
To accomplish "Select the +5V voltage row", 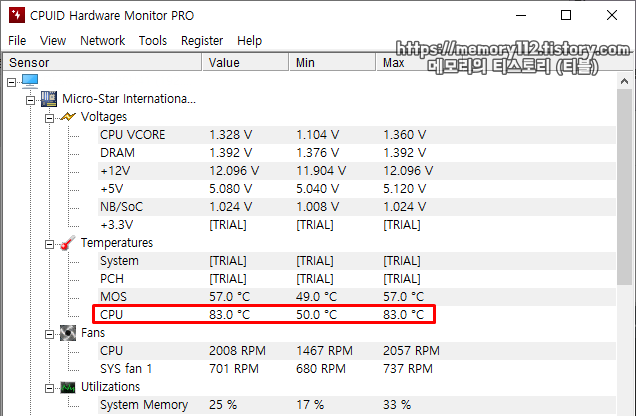I will pos(357,189).
